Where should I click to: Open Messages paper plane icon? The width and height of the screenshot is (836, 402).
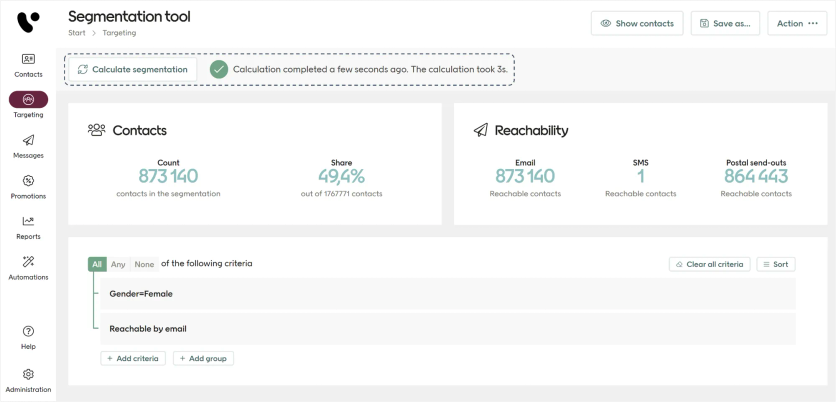[x=28, y=141]
